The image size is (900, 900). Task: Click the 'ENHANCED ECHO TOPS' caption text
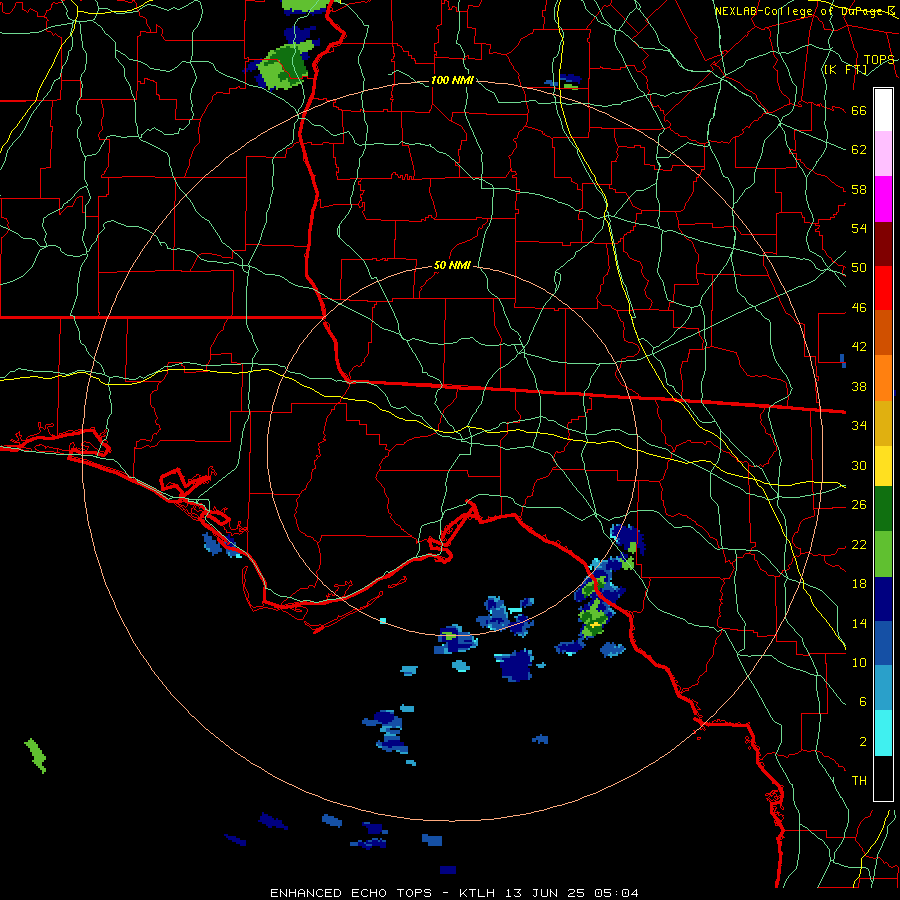351,893
